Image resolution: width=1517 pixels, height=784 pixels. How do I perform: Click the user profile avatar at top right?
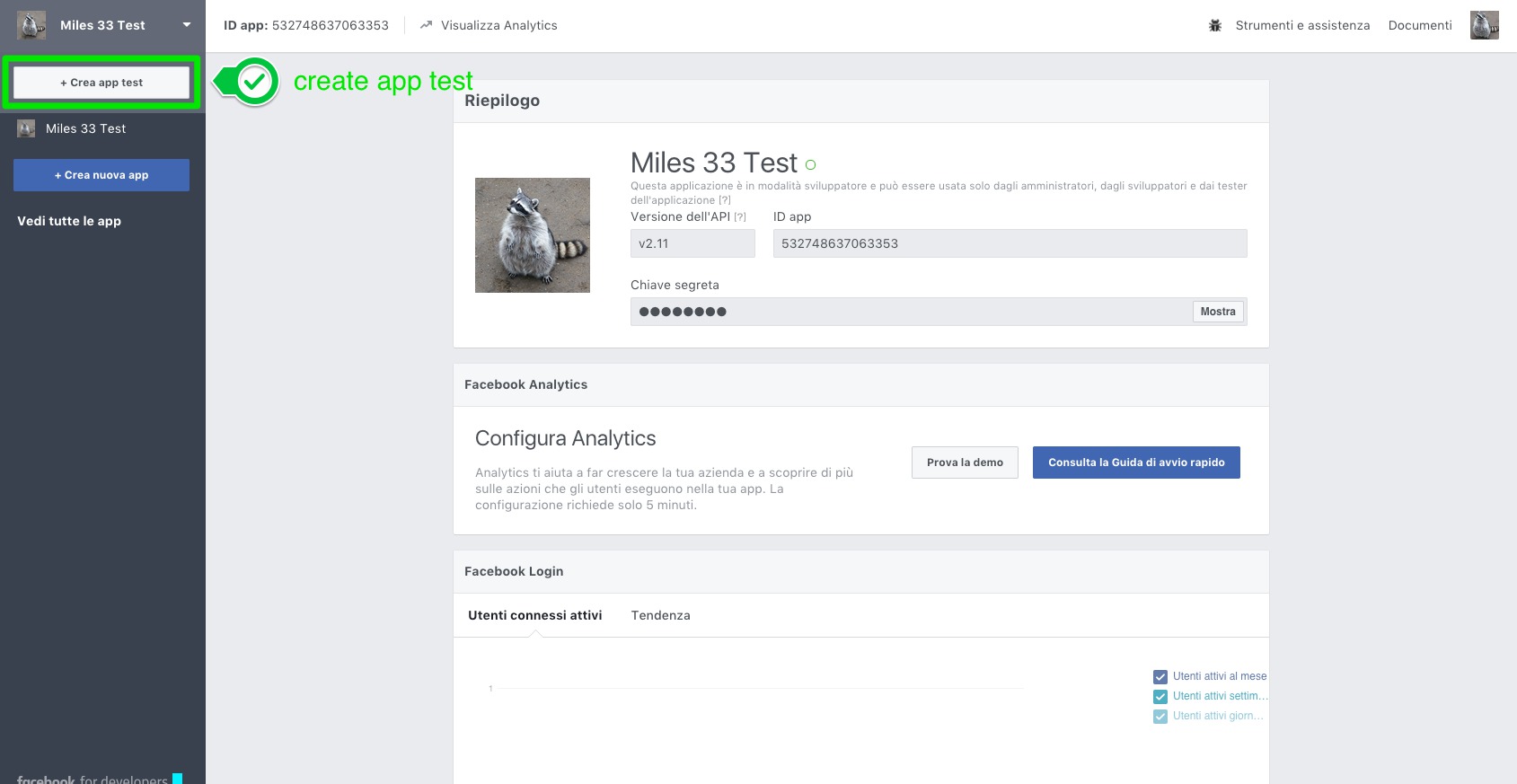(1484, 25)
